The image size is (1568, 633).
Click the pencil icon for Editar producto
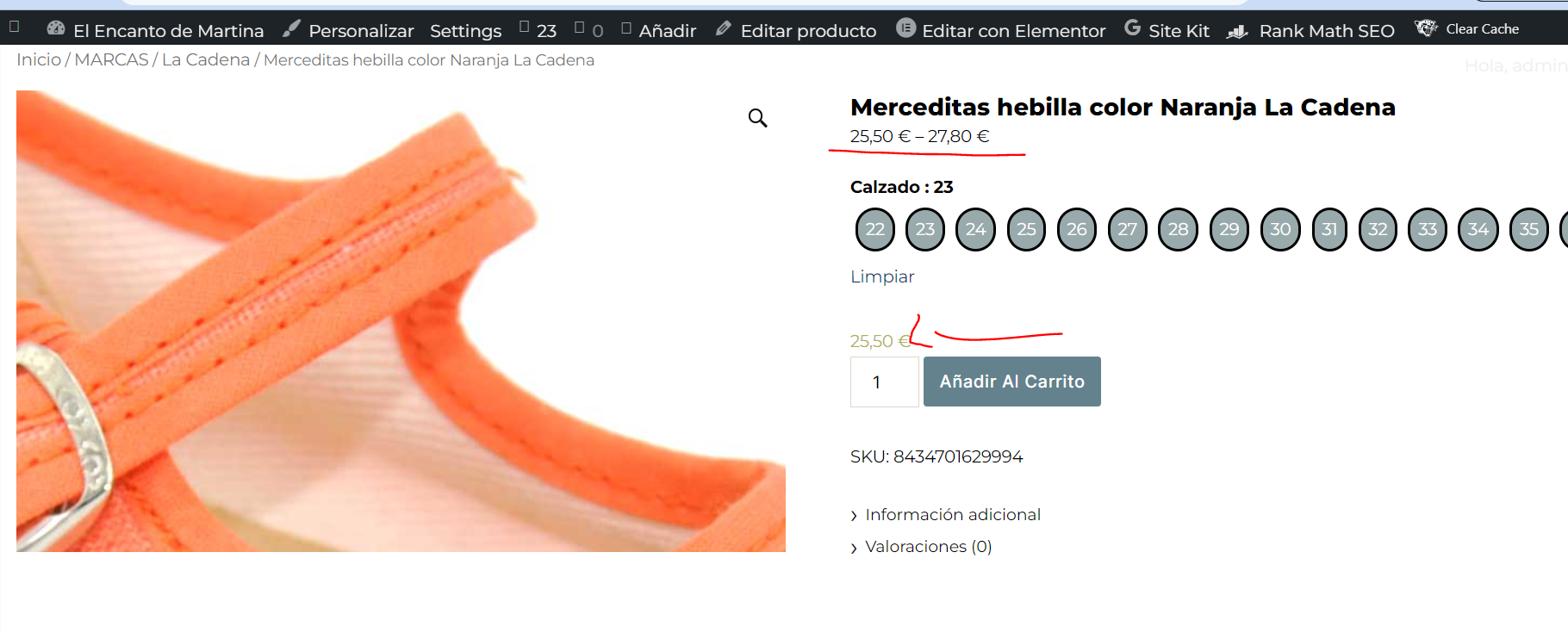[724, 29]
